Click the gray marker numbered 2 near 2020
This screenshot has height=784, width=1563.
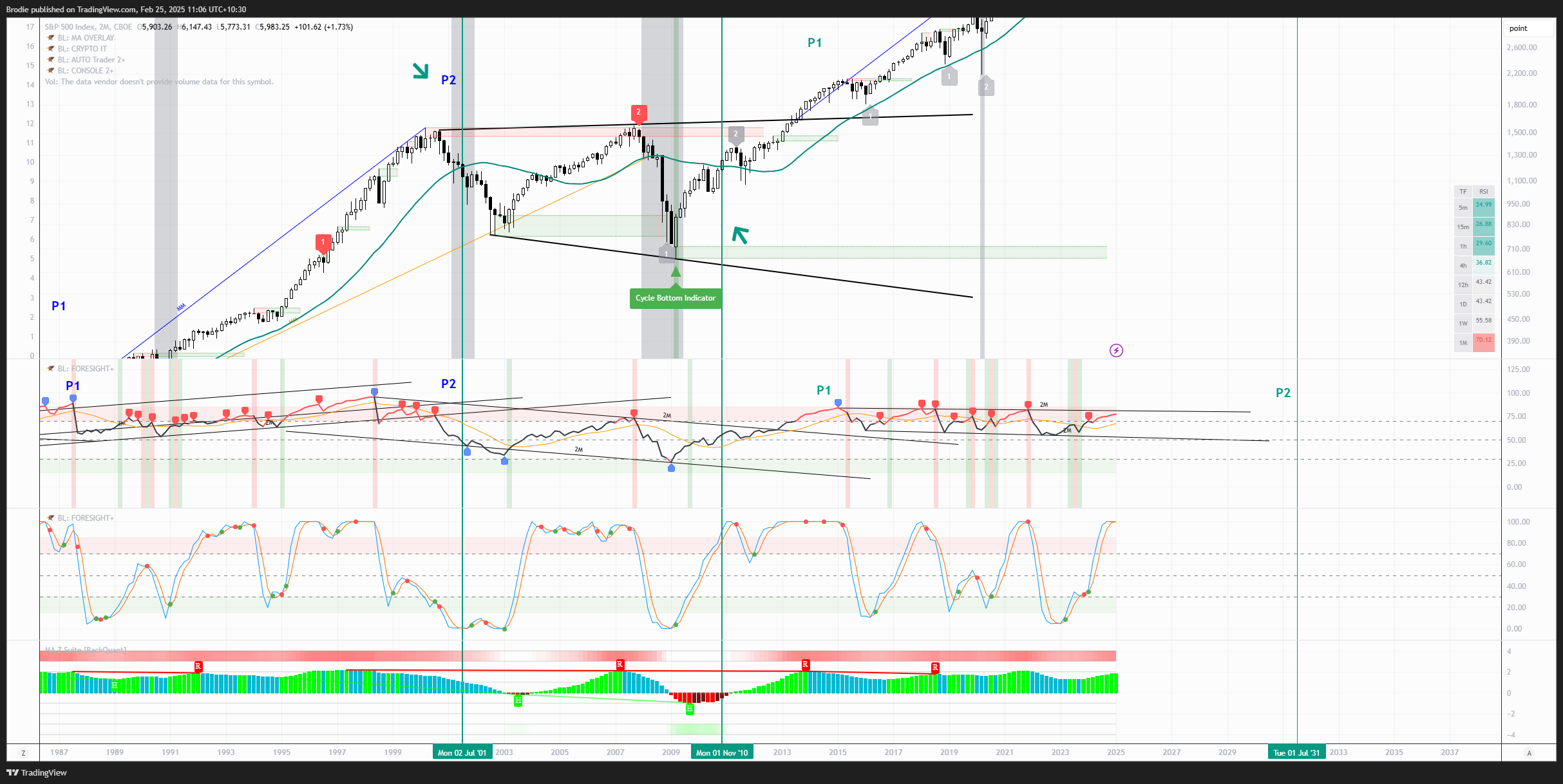pyautogui.click(x=986, y=86)
